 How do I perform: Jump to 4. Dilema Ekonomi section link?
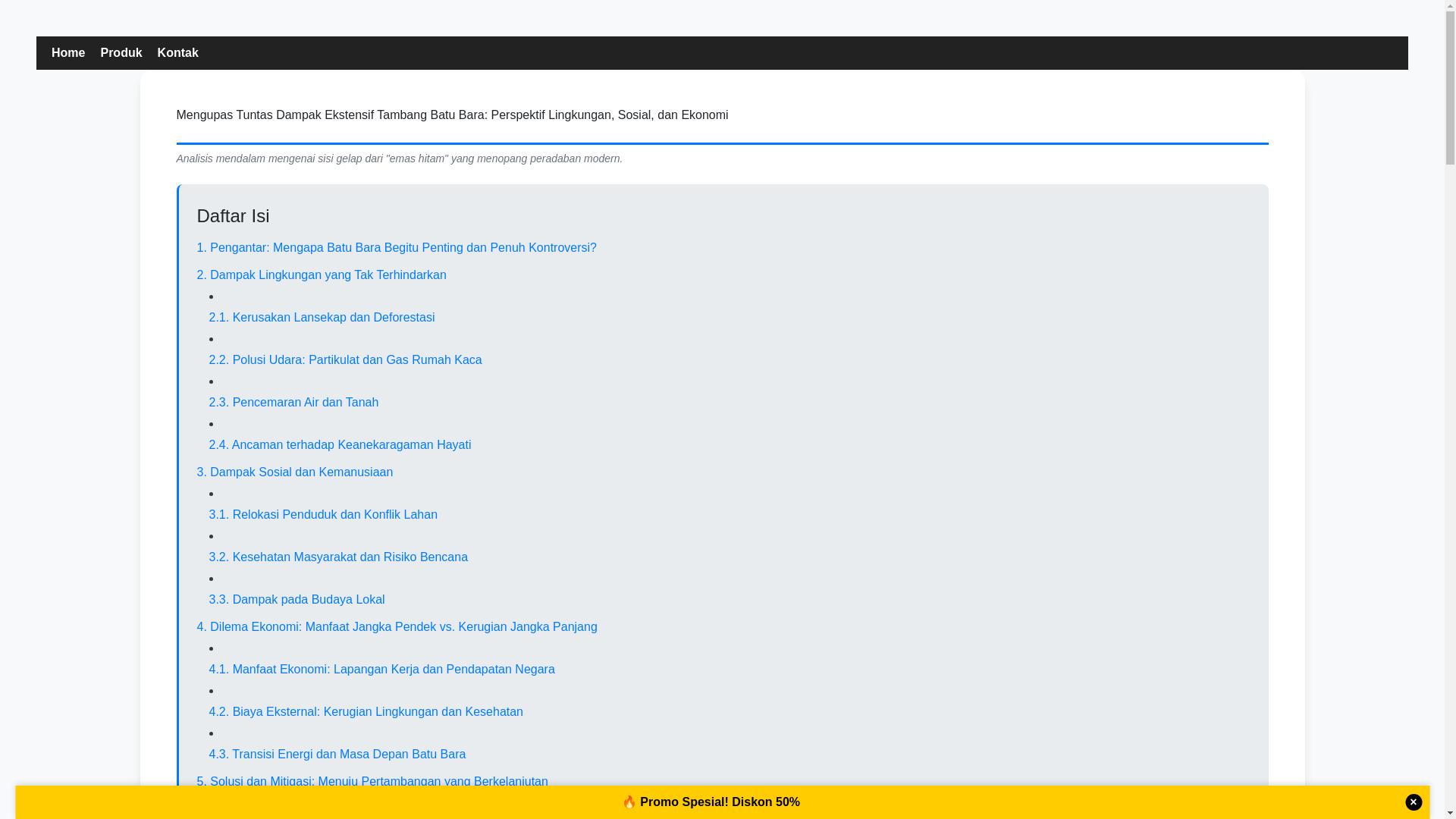[397, 627]
